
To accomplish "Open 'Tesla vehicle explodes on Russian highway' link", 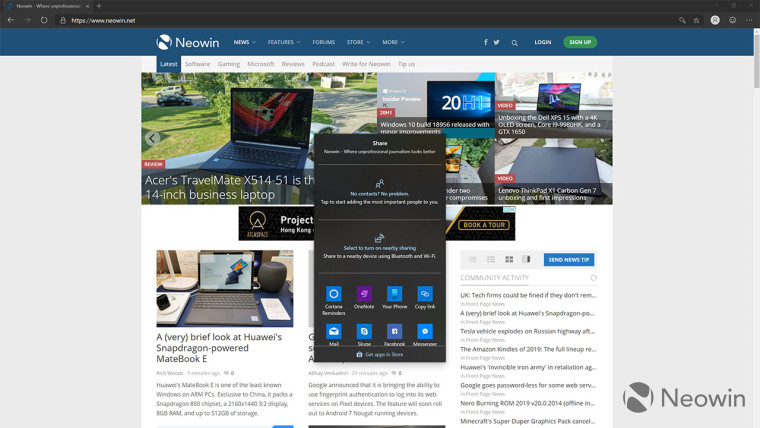I will click(x=527, y=332).
